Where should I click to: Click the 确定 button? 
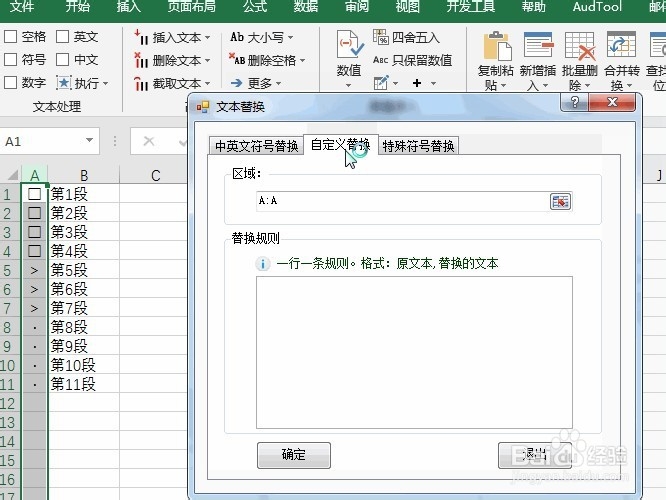click(293, 455)
